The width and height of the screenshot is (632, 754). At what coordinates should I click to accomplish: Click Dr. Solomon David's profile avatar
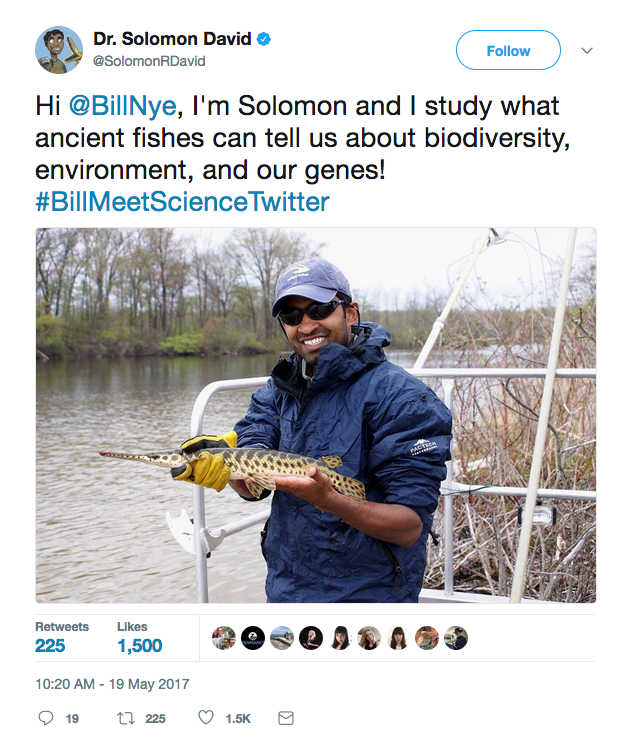tap(59, 50)
